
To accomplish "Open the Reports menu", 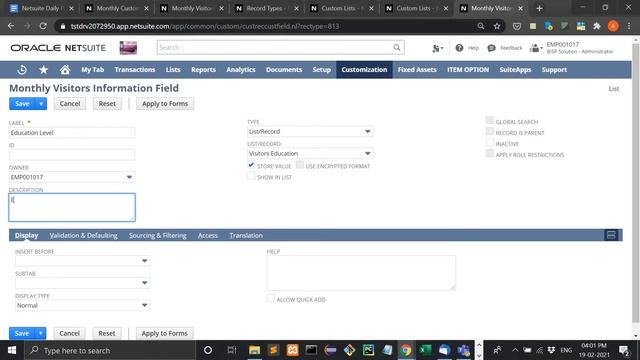I will click(203, 70).
